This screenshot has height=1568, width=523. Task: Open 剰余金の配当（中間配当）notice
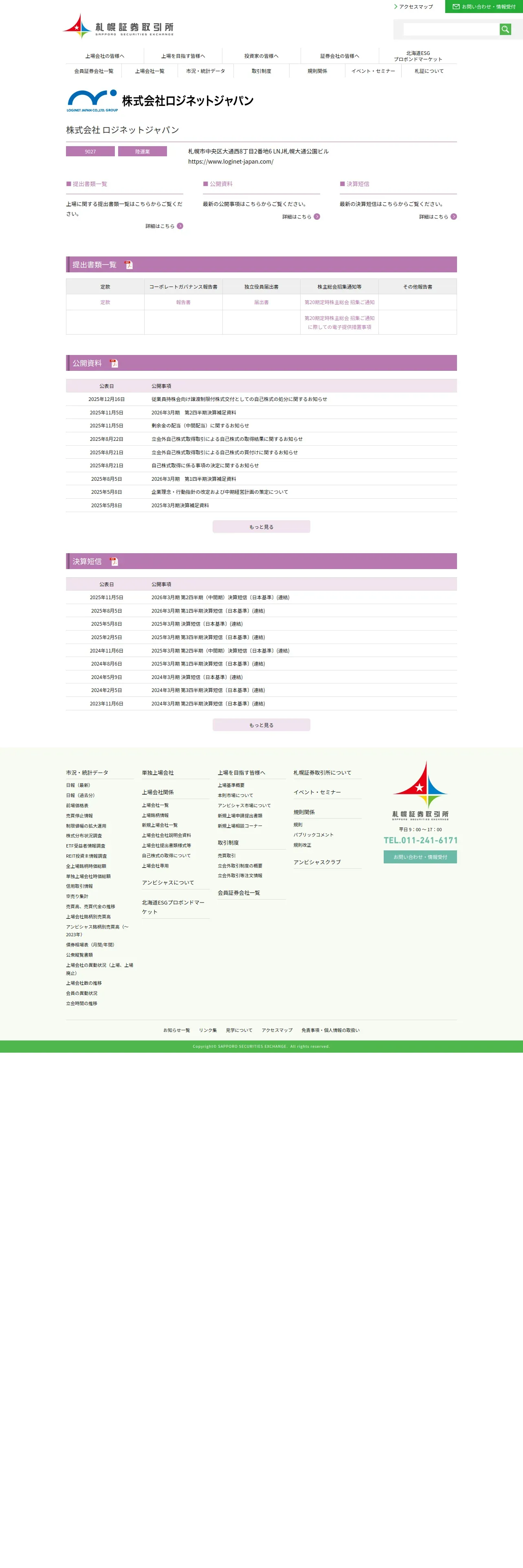[x=200, y=426]
